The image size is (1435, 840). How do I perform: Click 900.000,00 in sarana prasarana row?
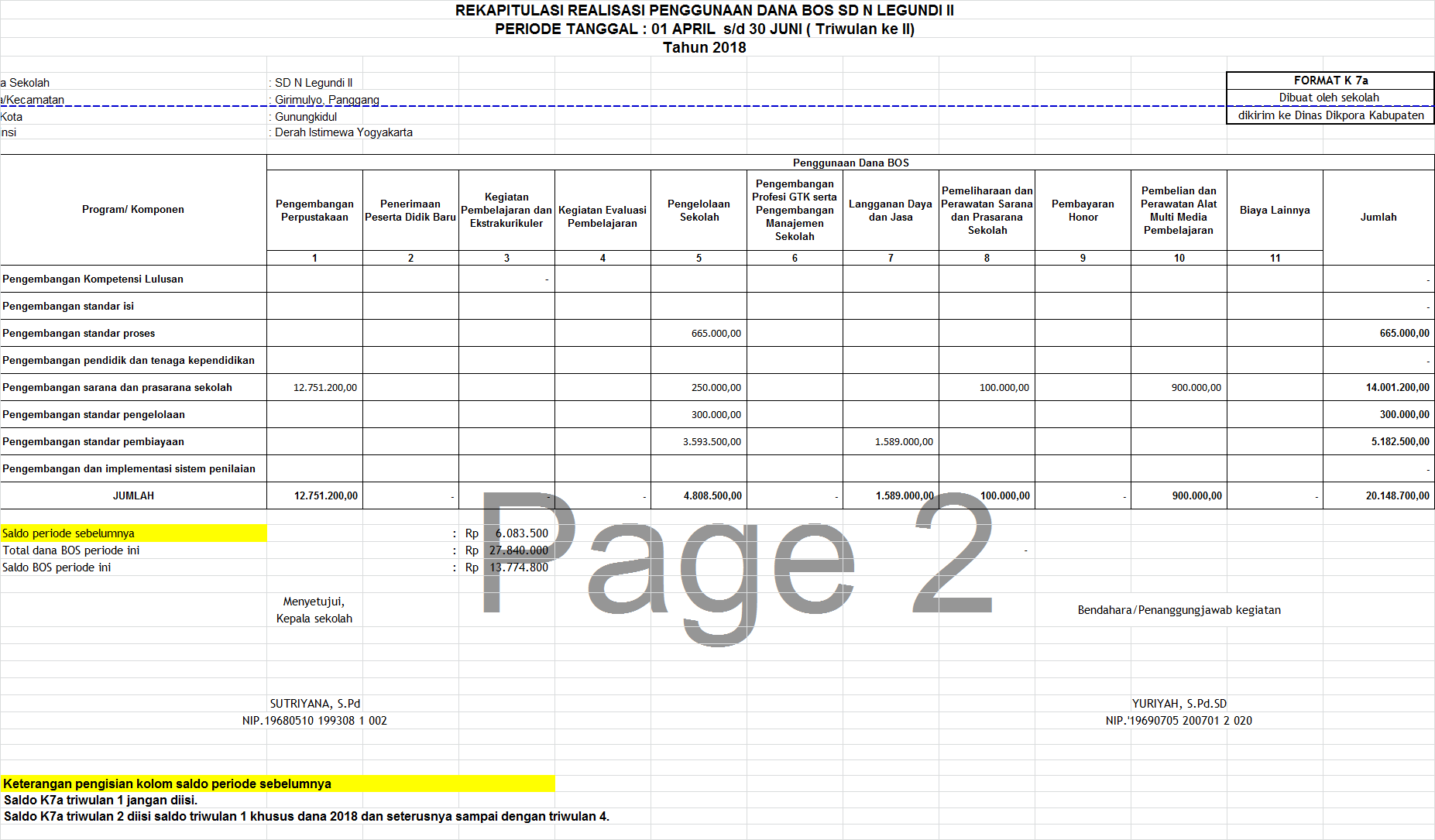pos(1179,387)
